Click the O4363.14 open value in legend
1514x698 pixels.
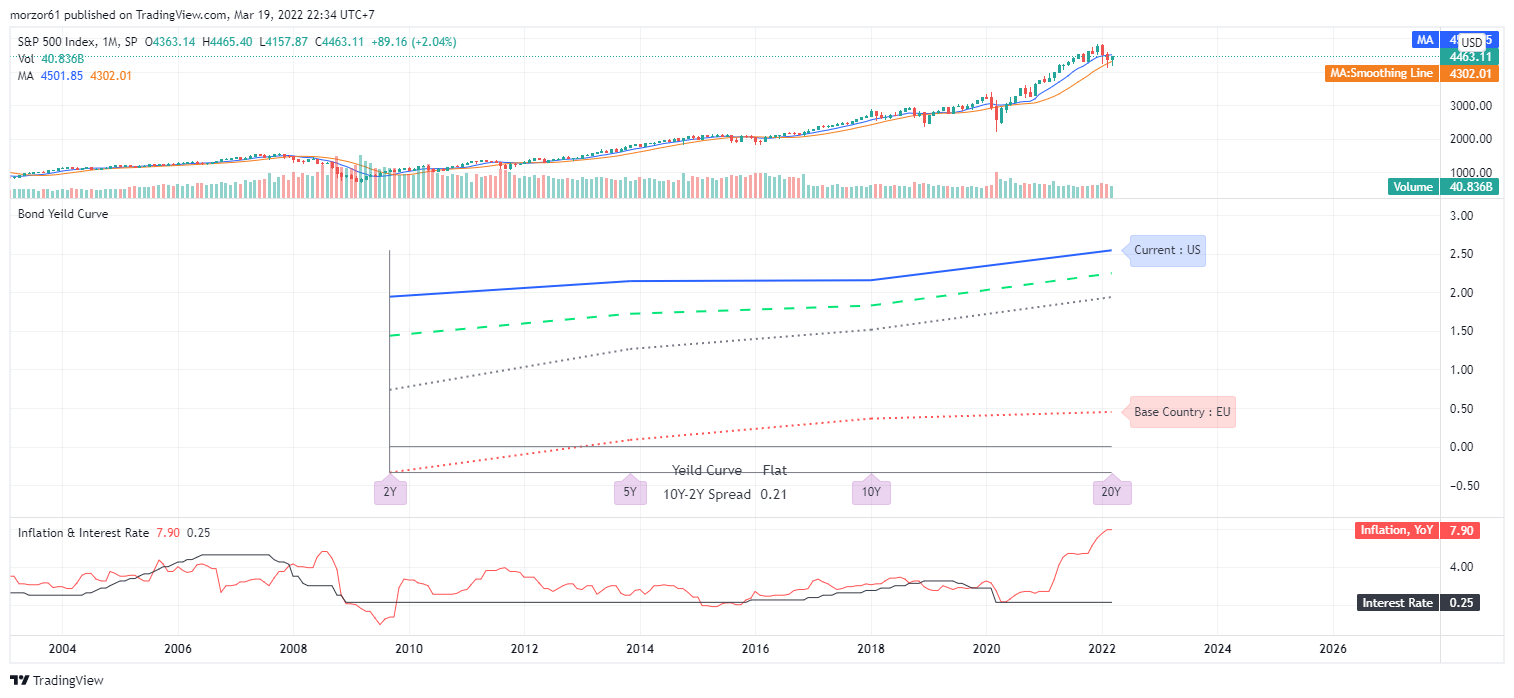(x=171, y=42)
